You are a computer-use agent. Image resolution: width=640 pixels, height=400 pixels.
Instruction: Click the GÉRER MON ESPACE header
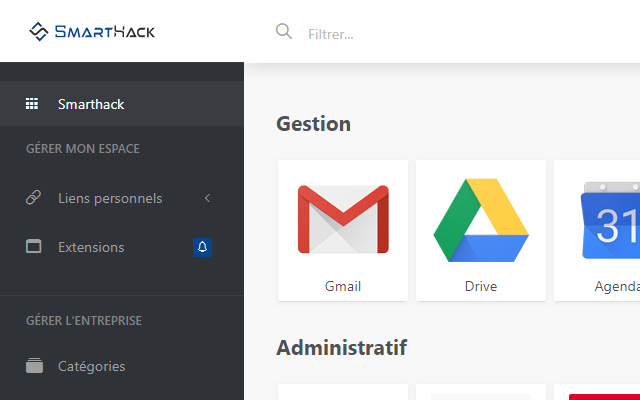coord(83,149)
